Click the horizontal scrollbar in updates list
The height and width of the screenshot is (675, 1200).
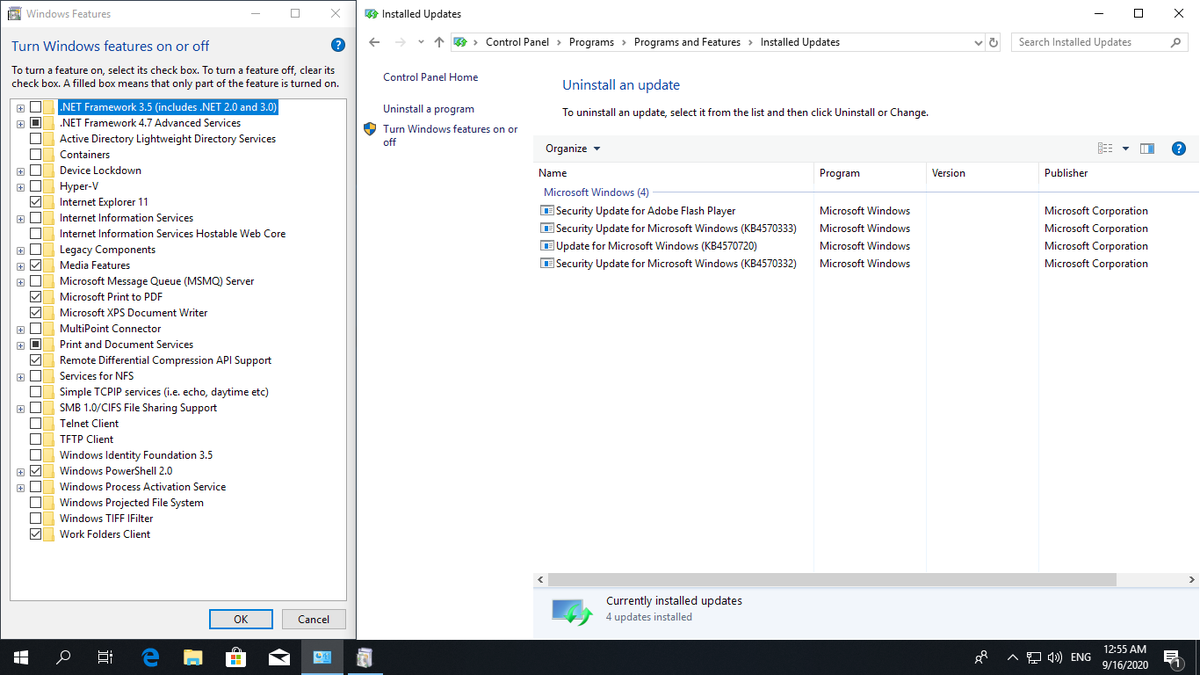[832, 579]
